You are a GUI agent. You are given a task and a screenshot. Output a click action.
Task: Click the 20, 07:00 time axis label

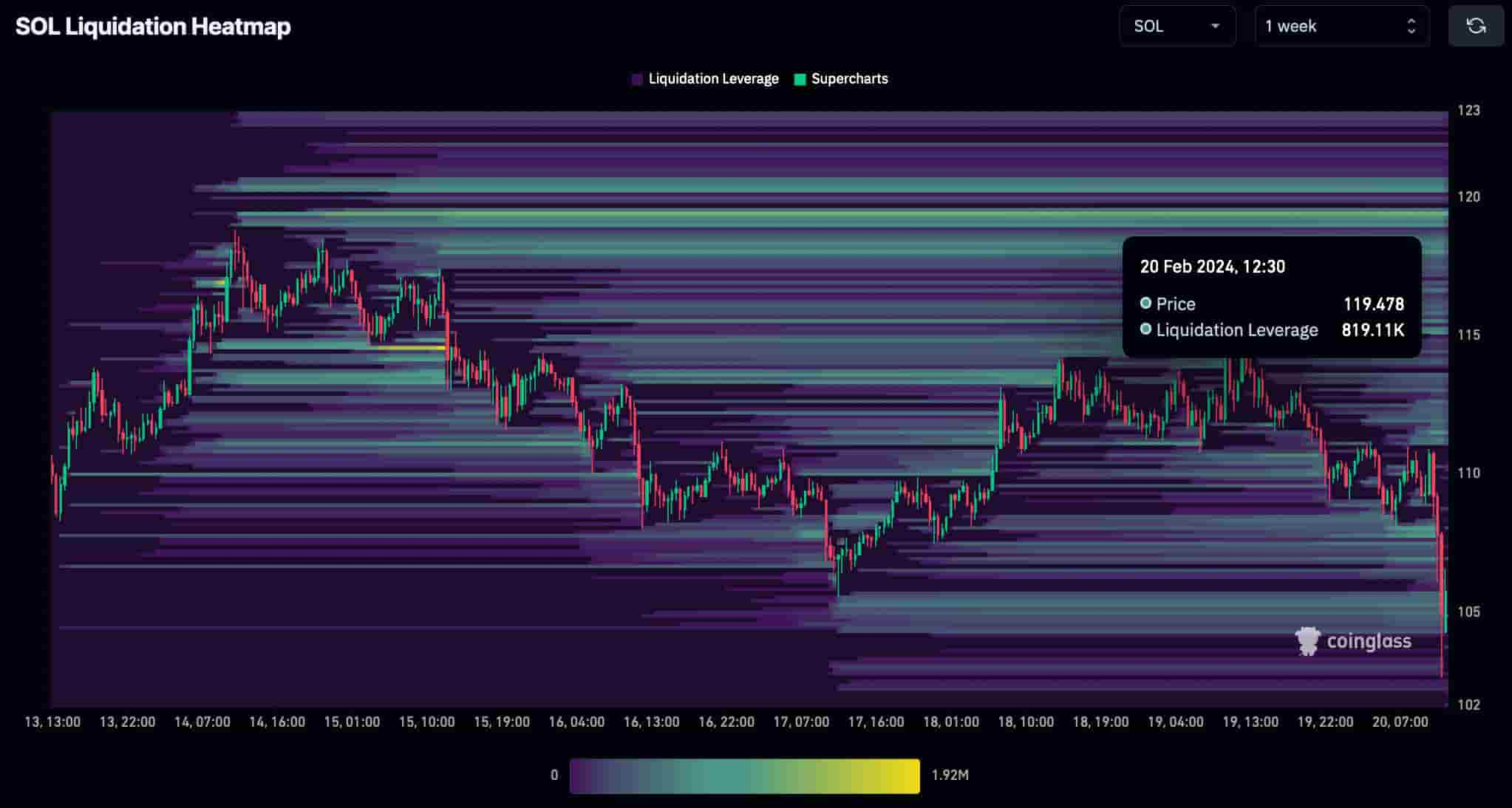pyautogui.click(x=1400, y=722)
